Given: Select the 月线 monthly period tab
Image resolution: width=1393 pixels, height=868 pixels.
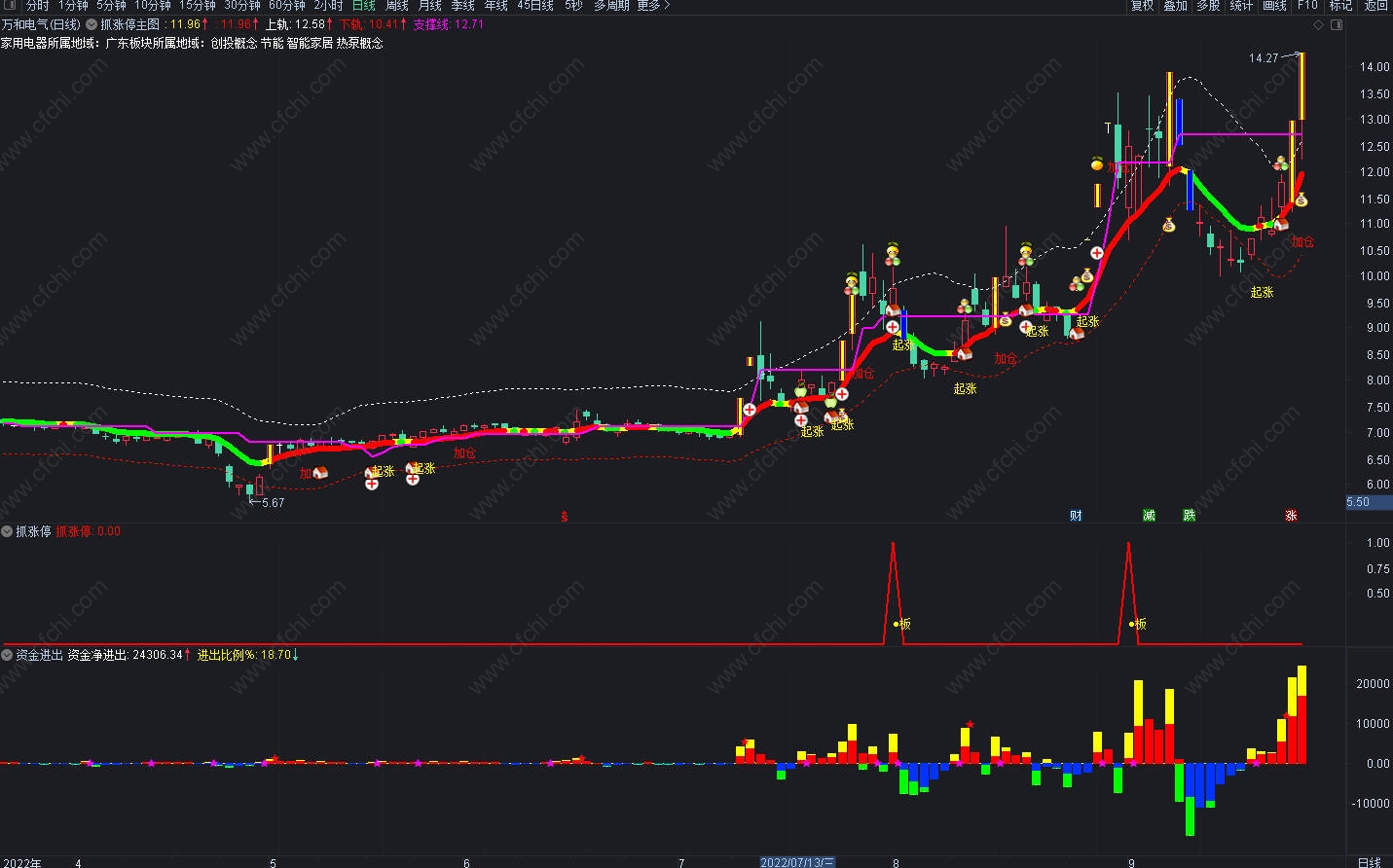Looking at the screenshot, I should point(430,6).
